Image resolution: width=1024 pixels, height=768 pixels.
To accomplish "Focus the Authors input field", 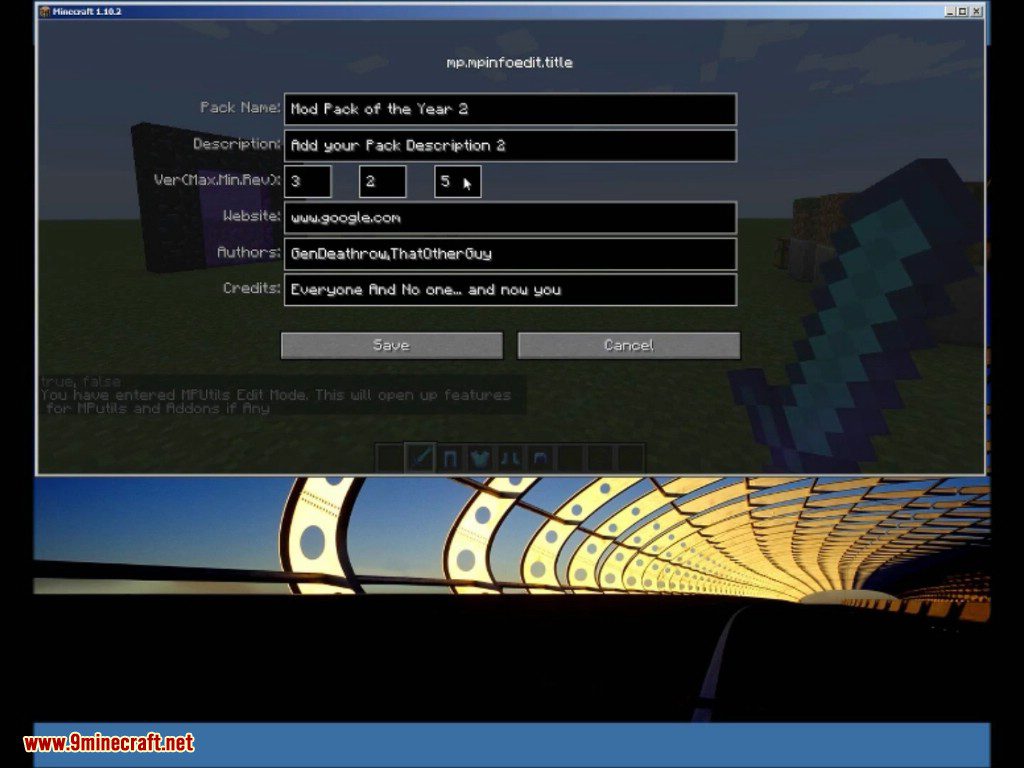I will tap(511, 254).
